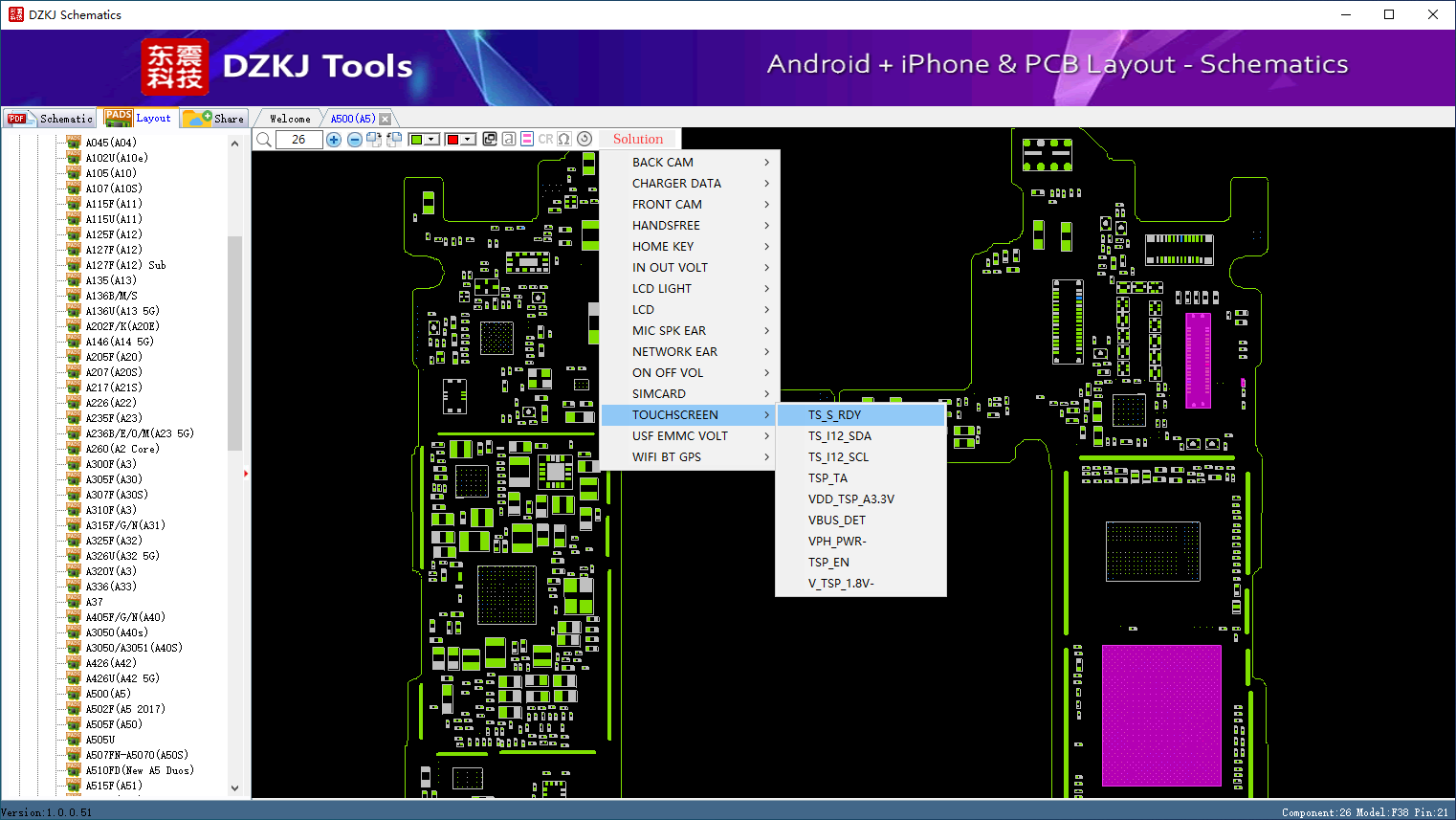1456x820 pixels.
Task: Click the circular refresh/reset icon
Action: (x=585, y=139)
